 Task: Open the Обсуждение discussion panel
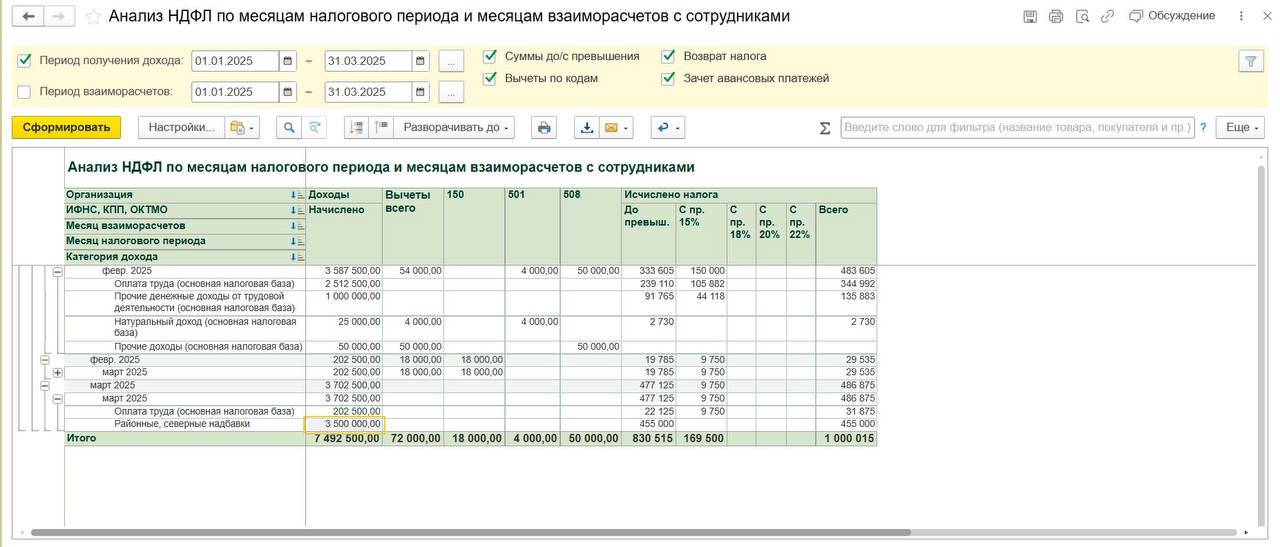[1172, 16]
